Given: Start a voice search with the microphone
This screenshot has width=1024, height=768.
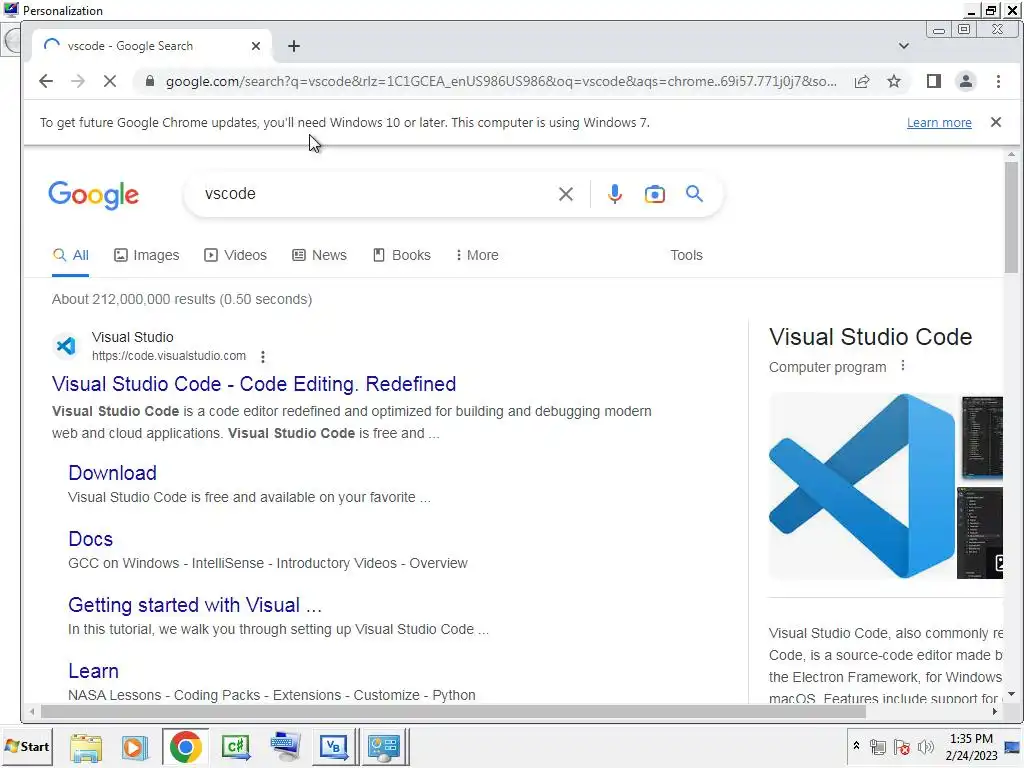Looking at the screenshot, I should [615, 194].
